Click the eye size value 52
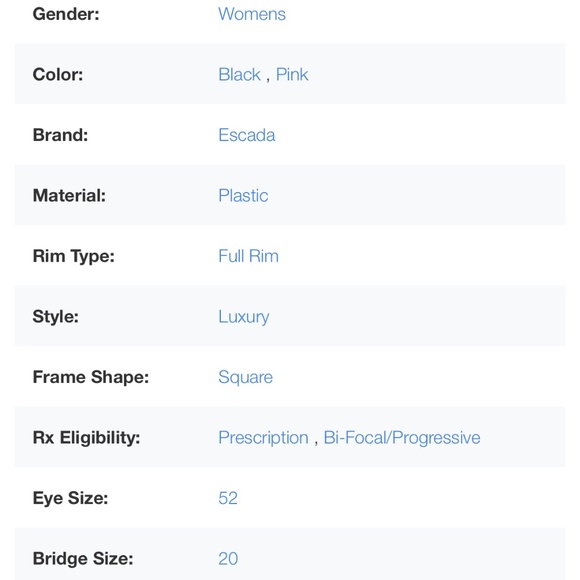Screen dimensions: 580x580 [x=228, y=498]
